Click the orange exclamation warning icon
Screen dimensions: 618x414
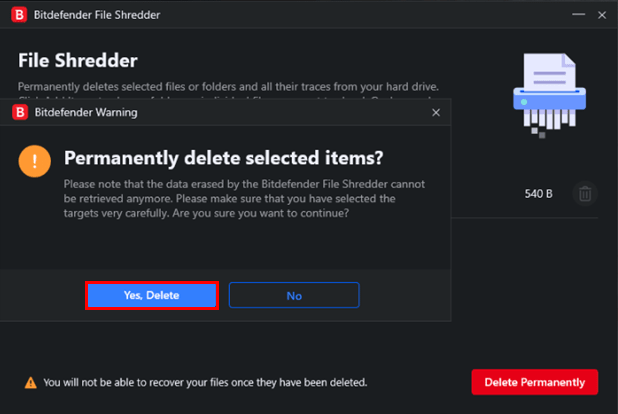pyautogui.click(x=35, y=161)
